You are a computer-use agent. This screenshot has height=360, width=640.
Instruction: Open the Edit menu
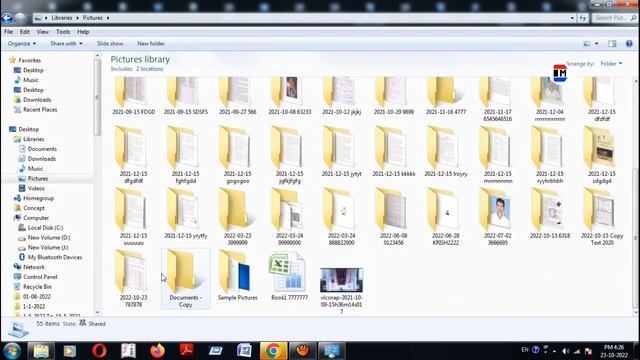pyautogui.click(x=24, y=31)
